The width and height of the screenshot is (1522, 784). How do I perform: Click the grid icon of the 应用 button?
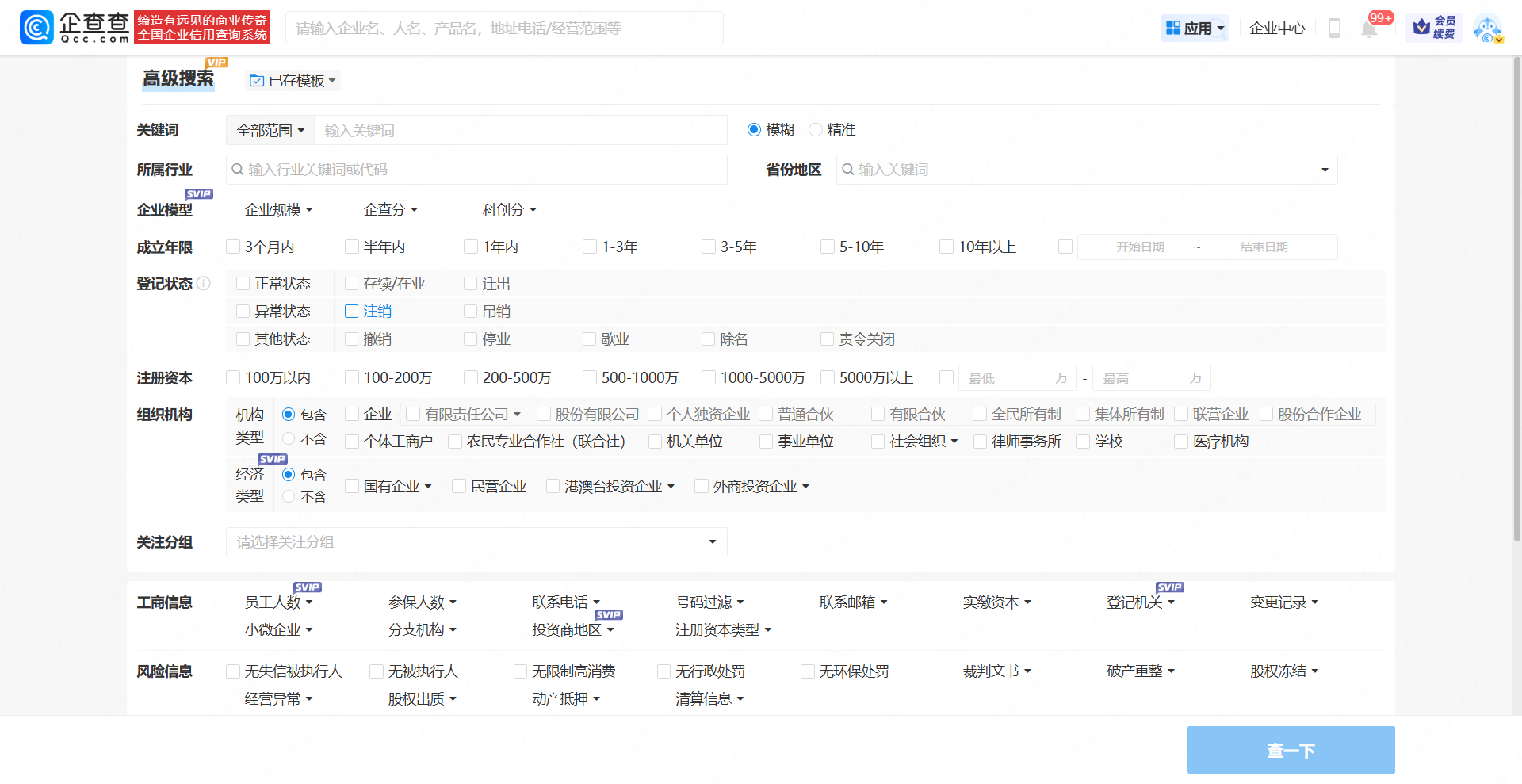1173,27
